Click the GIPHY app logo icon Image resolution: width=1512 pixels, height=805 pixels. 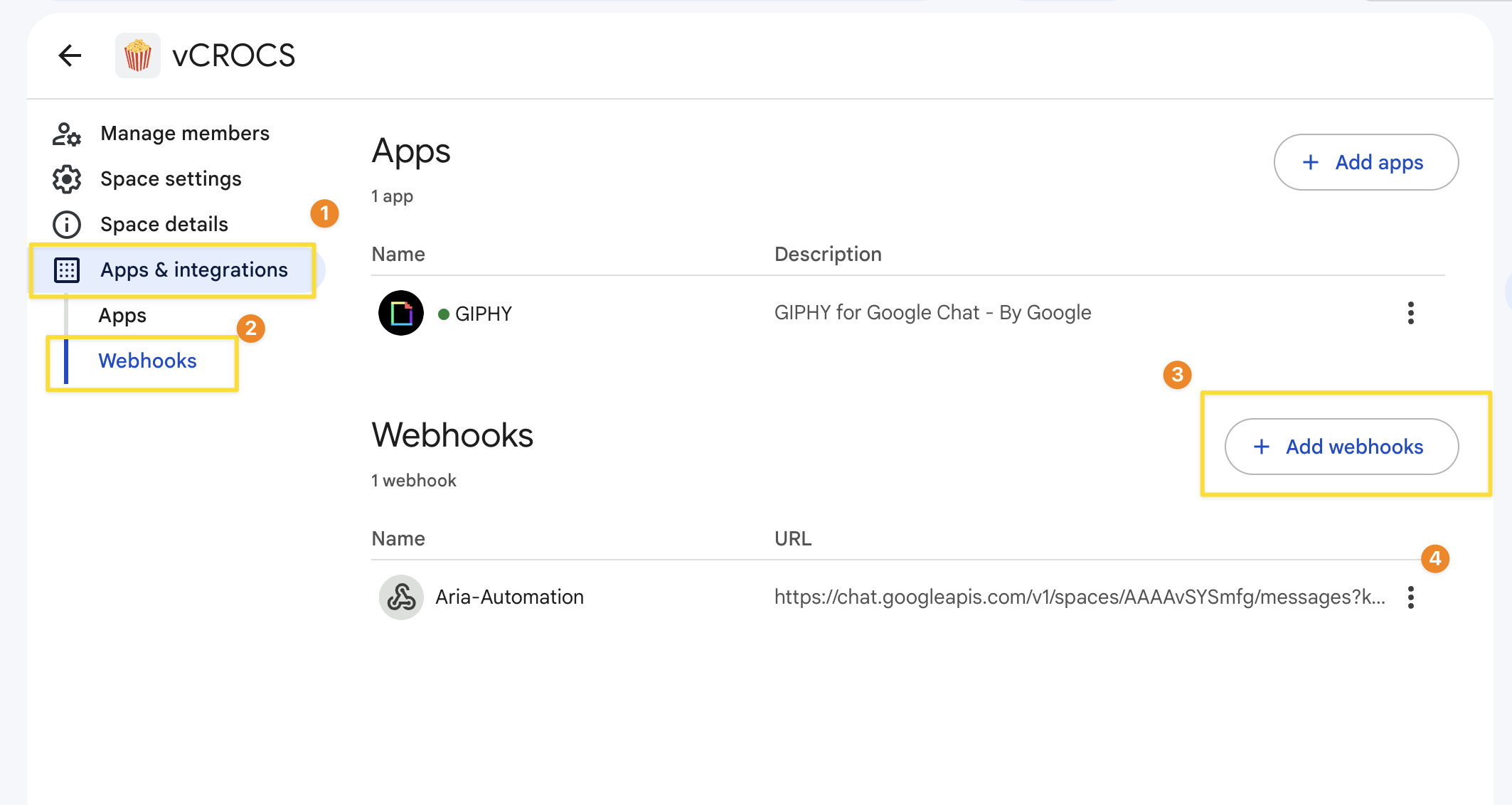401,313
